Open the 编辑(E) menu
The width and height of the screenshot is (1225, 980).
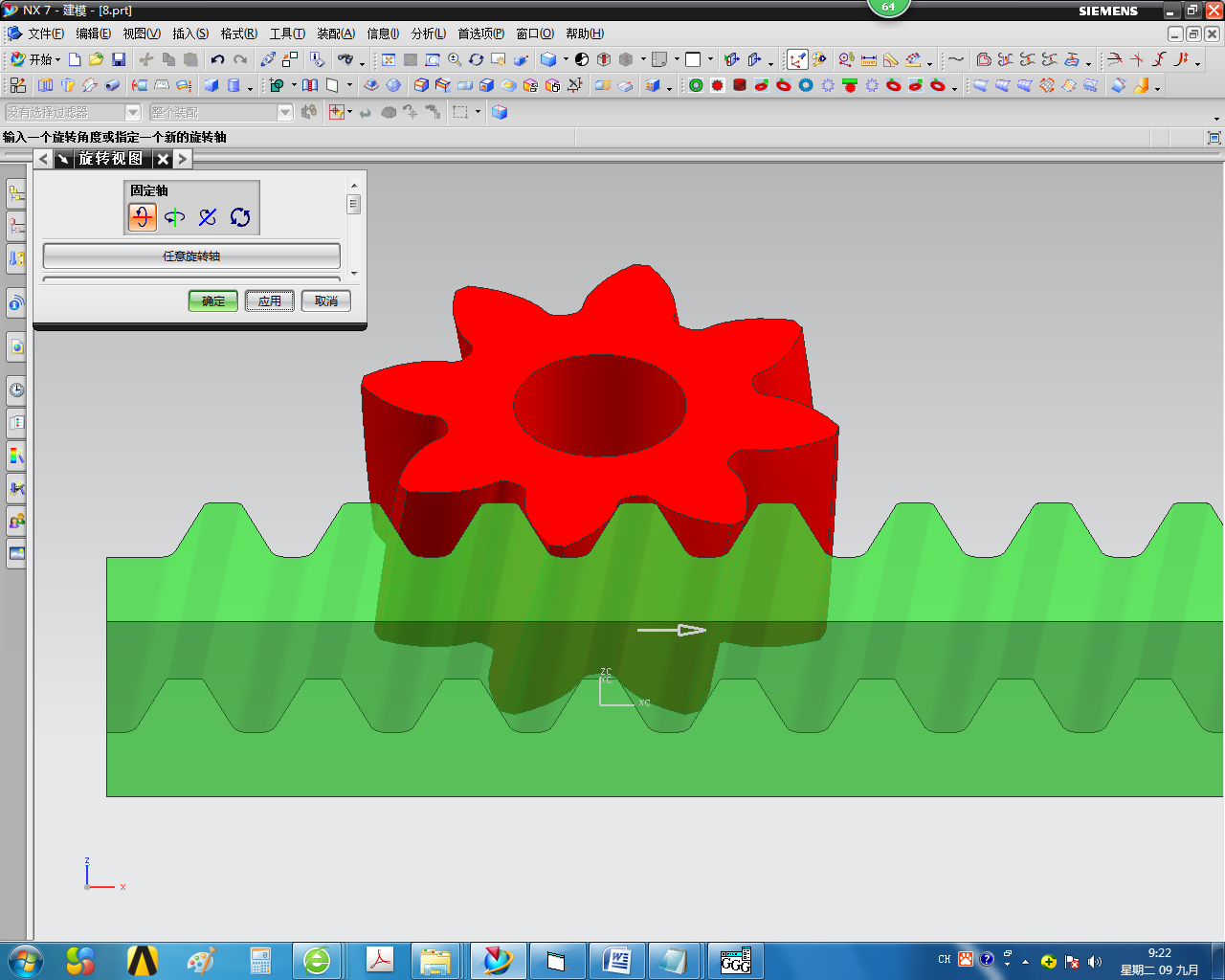click(93, 33)
